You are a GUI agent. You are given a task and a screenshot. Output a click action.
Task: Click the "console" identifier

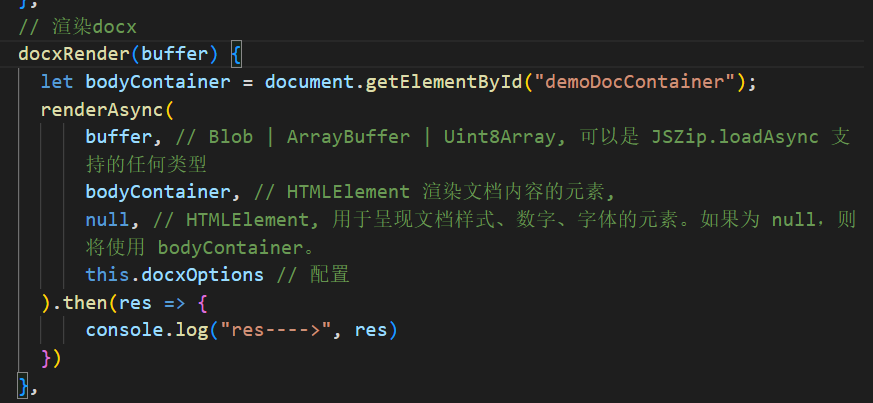pos(124,330)
